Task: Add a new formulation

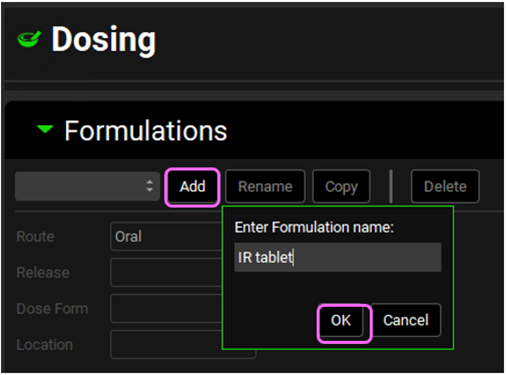Action: (x=192, y=186)
